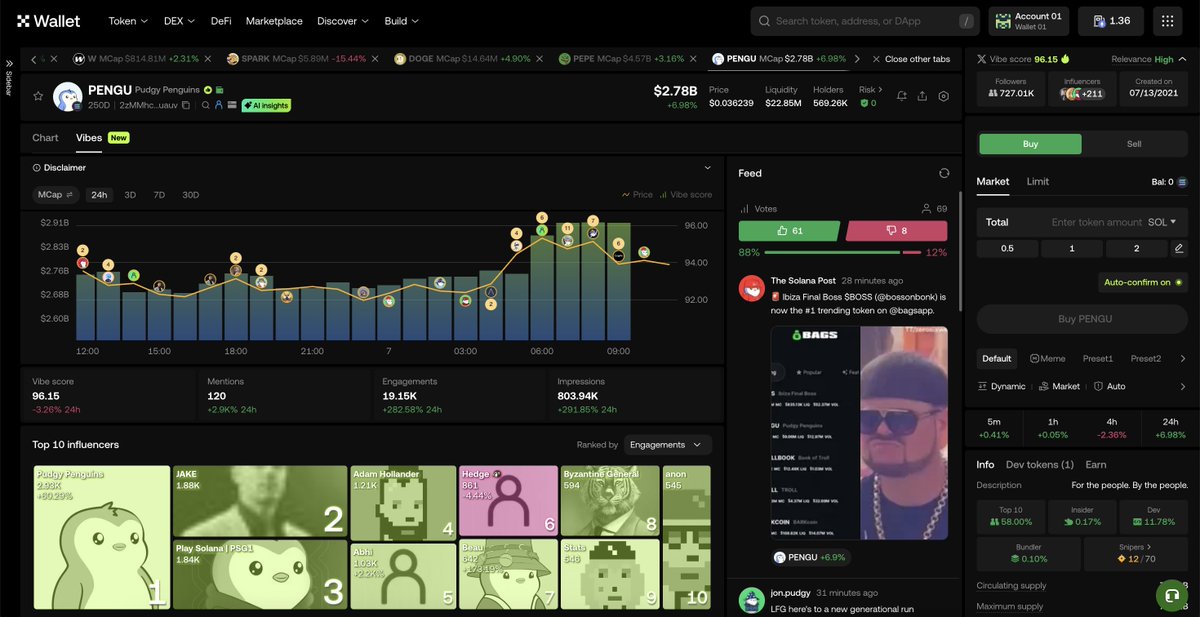Click Close other tabs
The height and width of the screenshot is (617, 1200).
click(x=910, y=59)
